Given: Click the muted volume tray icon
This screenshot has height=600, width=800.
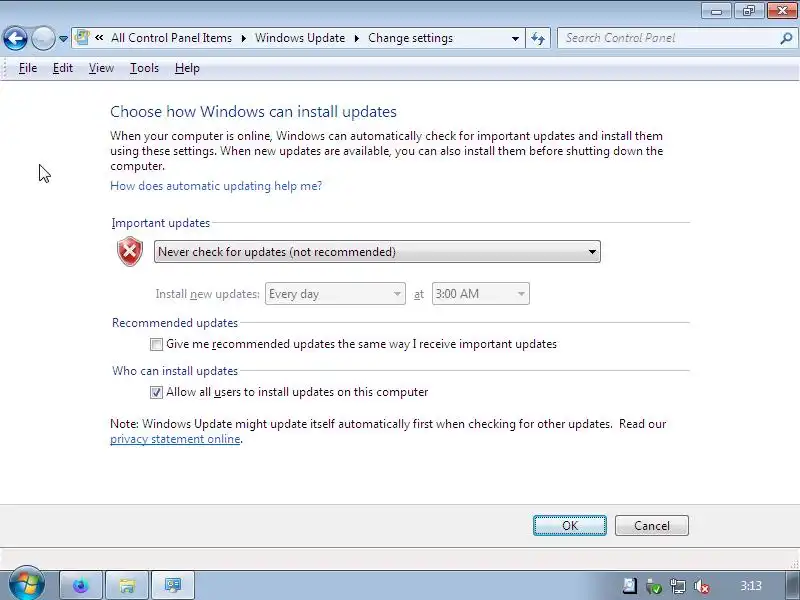Looking at the screenshot, I should 702,586.
